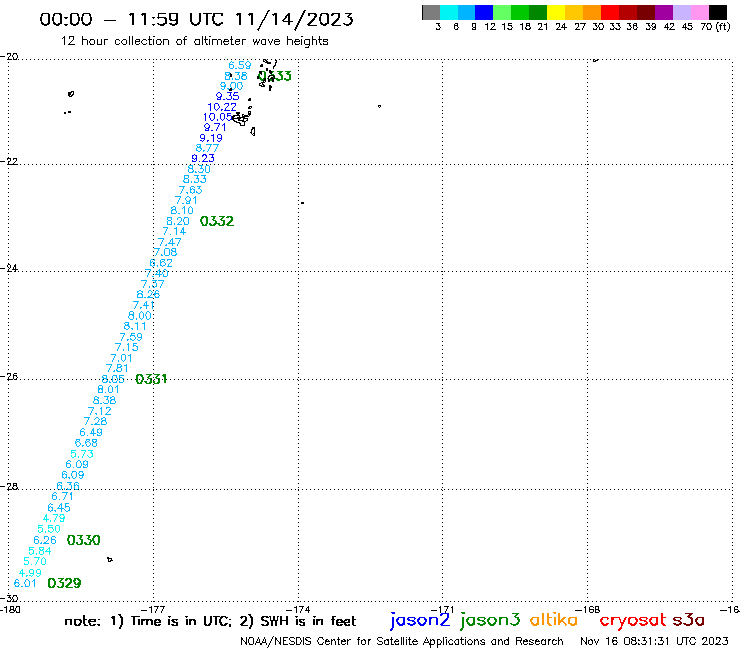740x650 pixels.
Task: Click the -168 longitude axis label
Action: click(589, 609)
